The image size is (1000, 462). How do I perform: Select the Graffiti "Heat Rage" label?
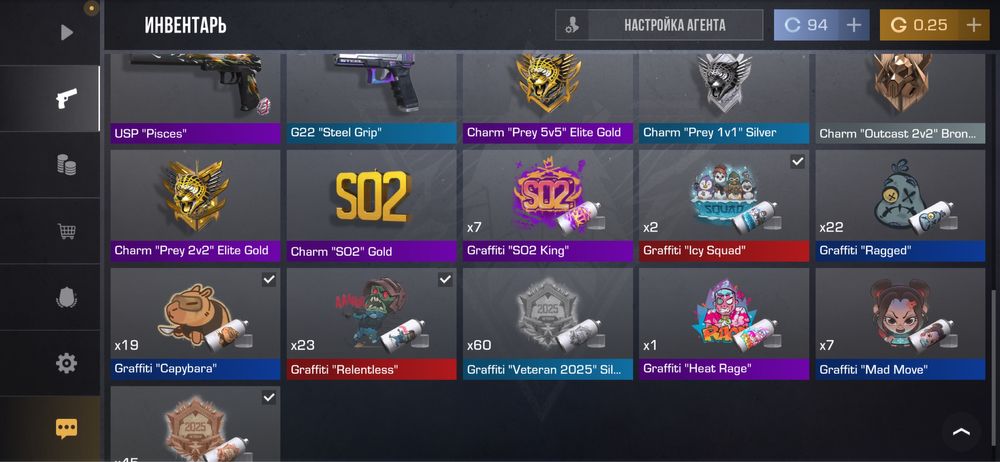pyautogui.click(x=696, y=369)
